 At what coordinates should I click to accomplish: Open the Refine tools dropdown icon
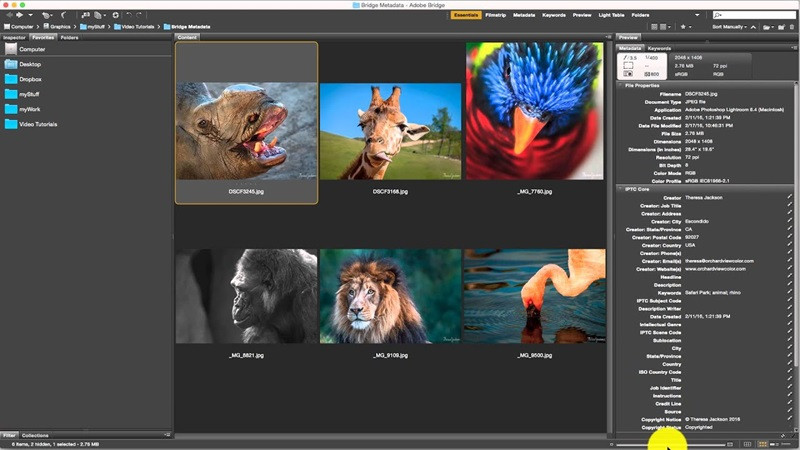click(99, 15)
